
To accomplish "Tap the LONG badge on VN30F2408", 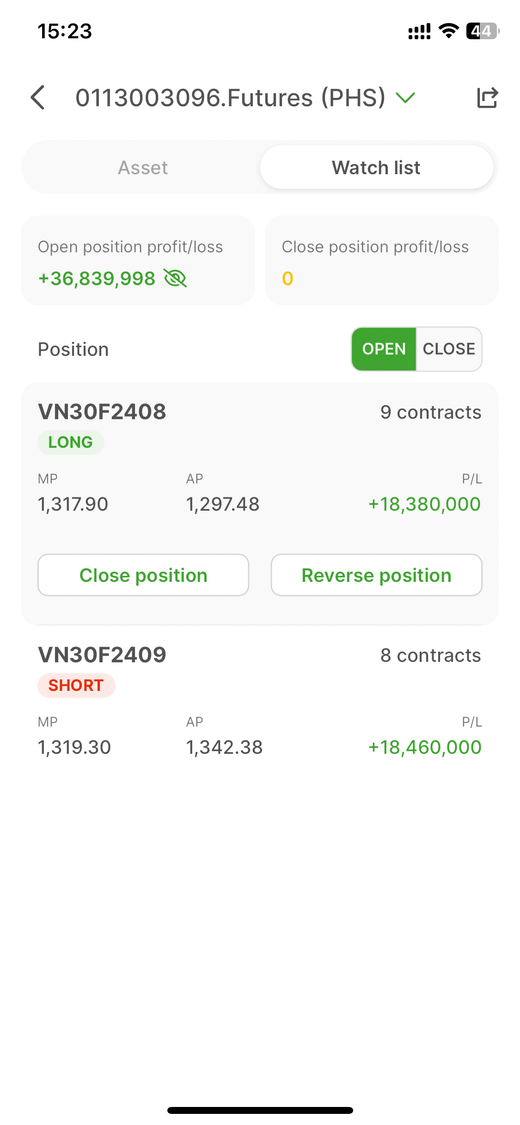I will tap(70, 443).
